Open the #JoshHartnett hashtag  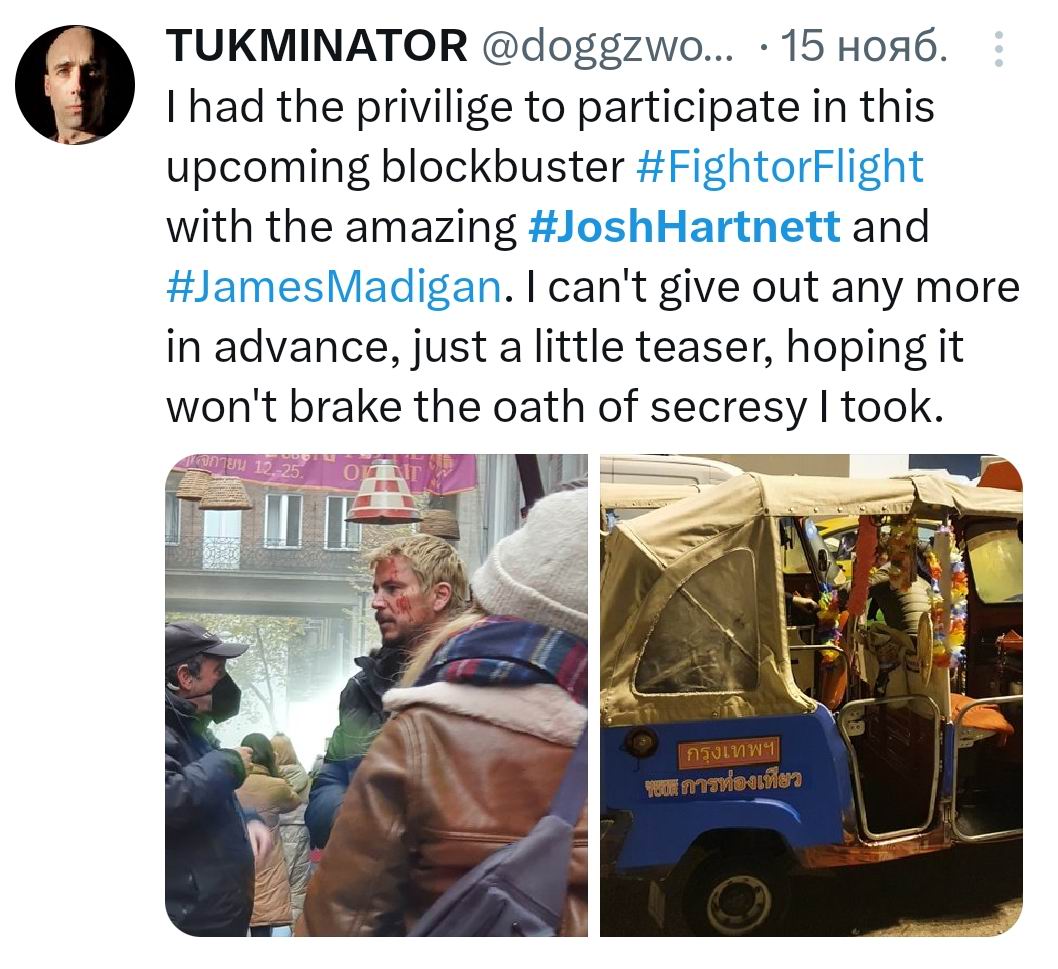pos(683,226)
